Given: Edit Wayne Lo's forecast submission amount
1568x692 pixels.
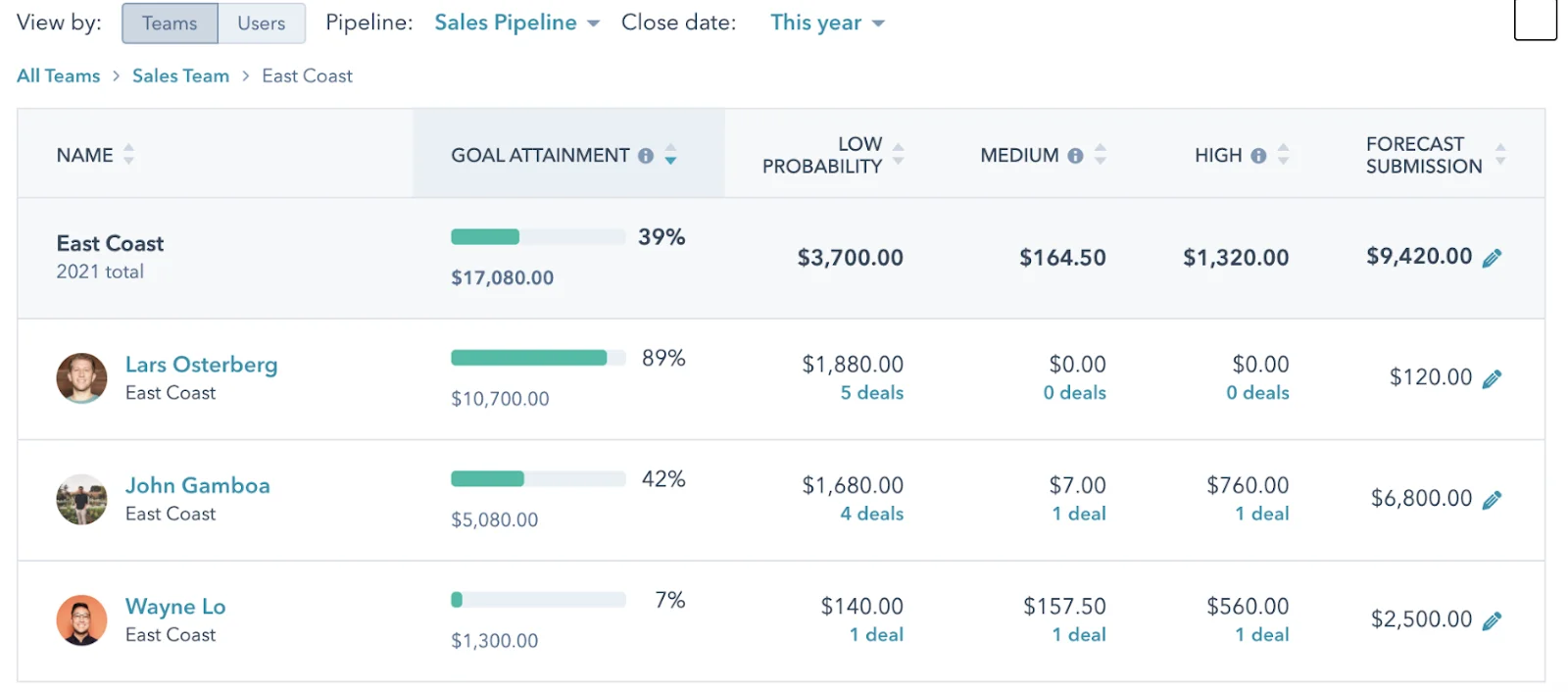Looking at the screenshot, I should [x=1493, y=619].
